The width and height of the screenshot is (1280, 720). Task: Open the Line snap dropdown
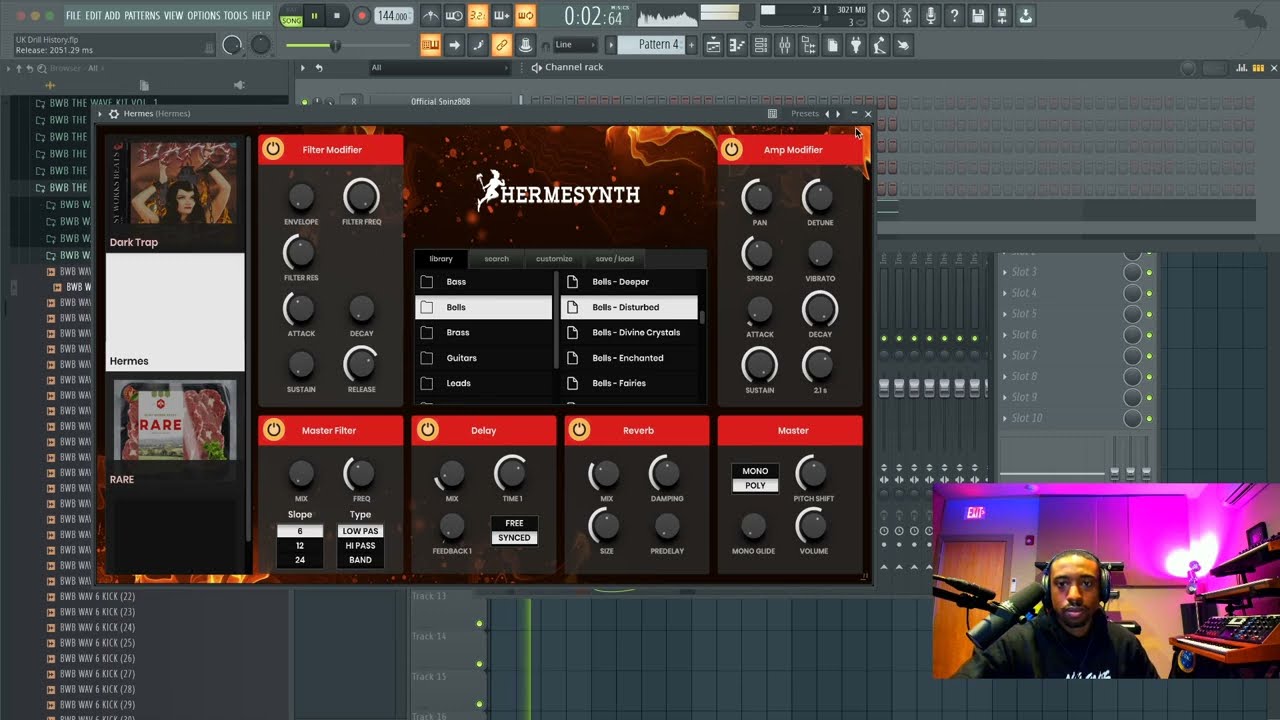(x=575, y=45)
